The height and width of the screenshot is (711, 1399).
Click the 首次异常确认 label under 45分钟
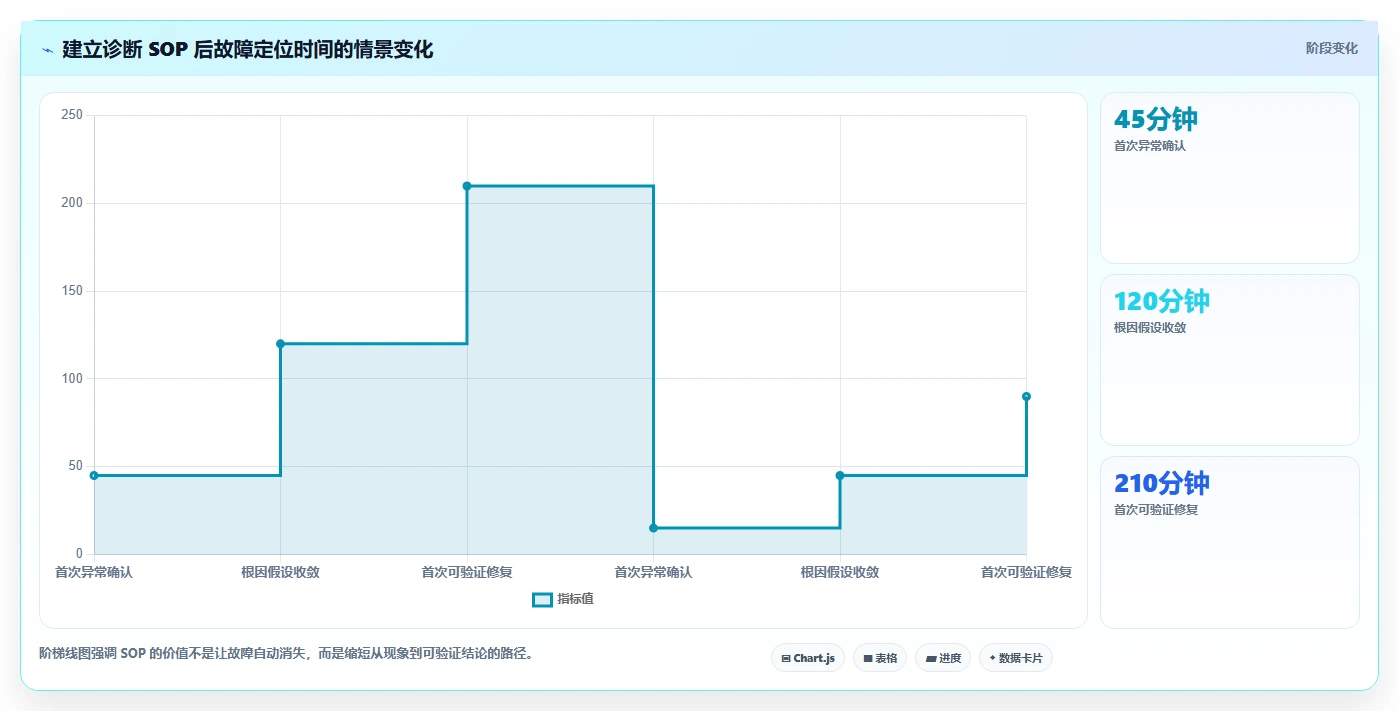pos(1150,146)
